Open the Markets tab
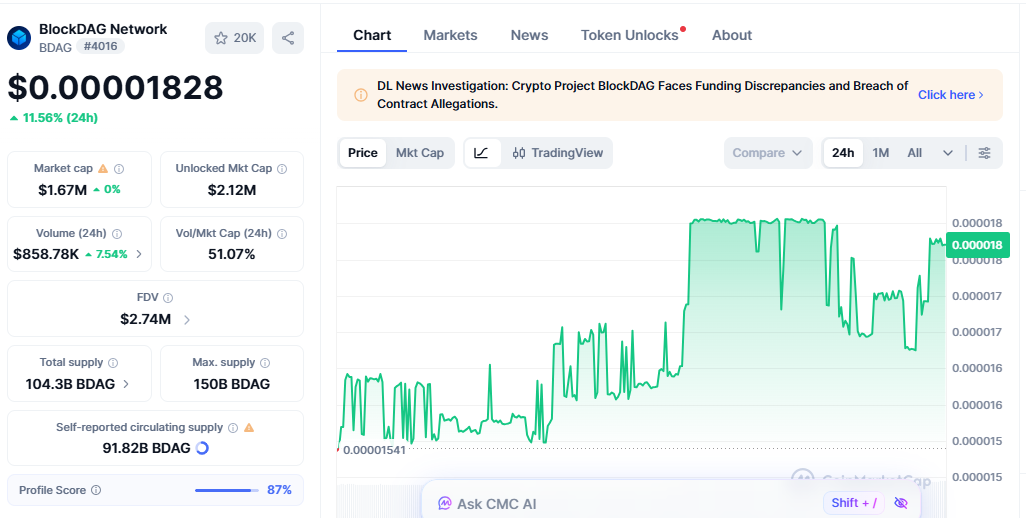 coord(450,35)
